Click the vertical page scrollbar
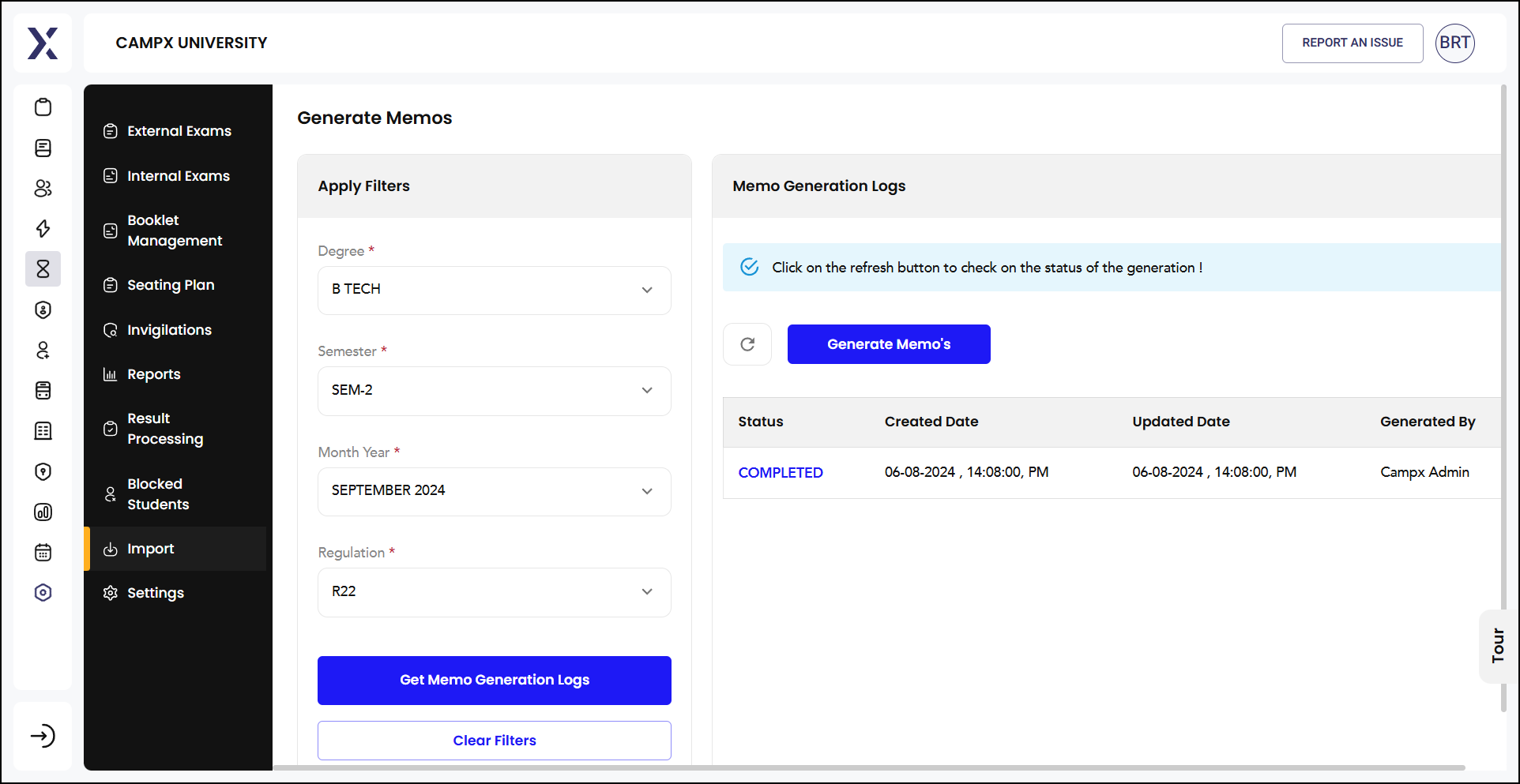Viewport: 1520px width, 784px height. pos(1503,399)
